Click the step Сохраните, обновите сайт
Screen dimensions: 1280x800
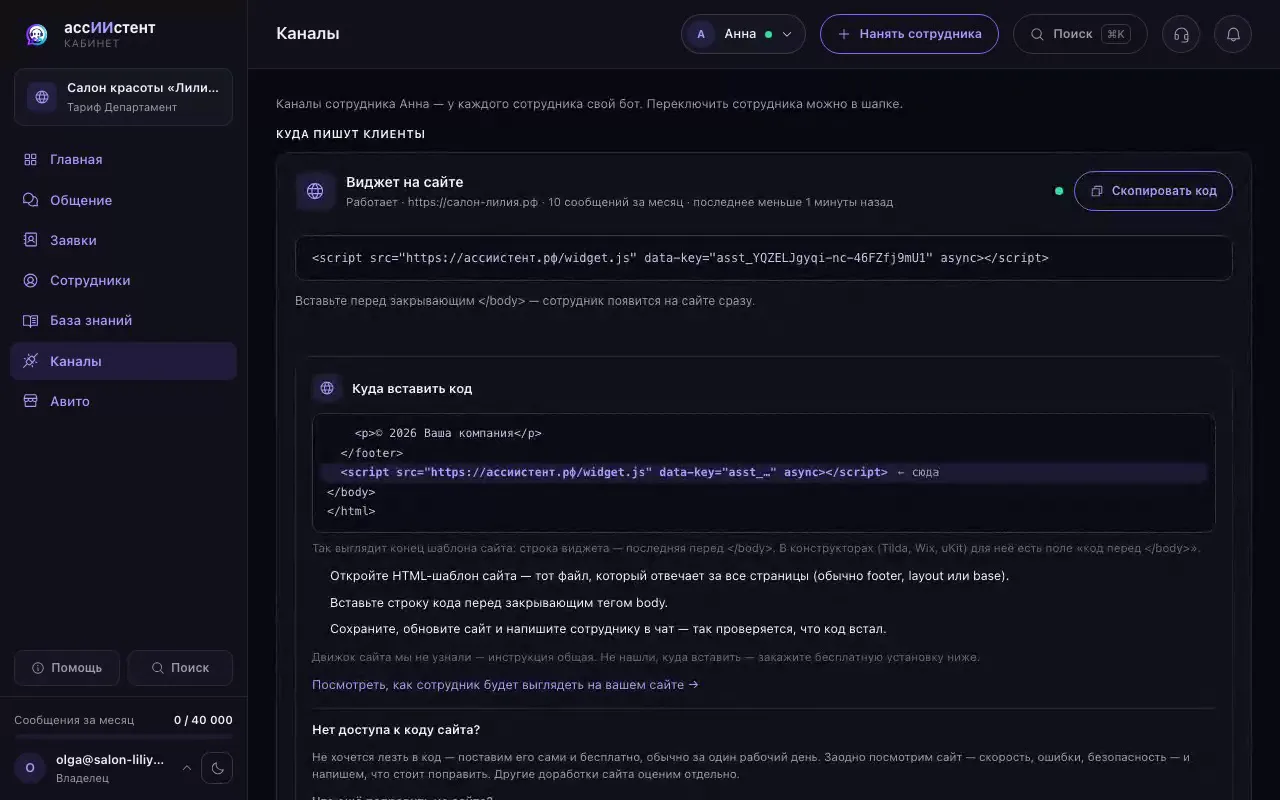608,629
